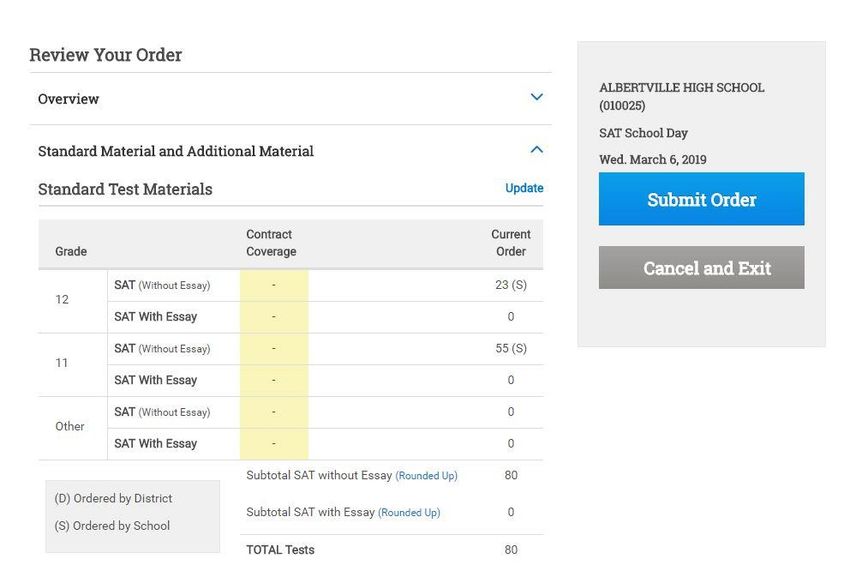Open Rounded Up link for SAT without Essay
Viewport: 850px width, 577px height.
(426, 476)
